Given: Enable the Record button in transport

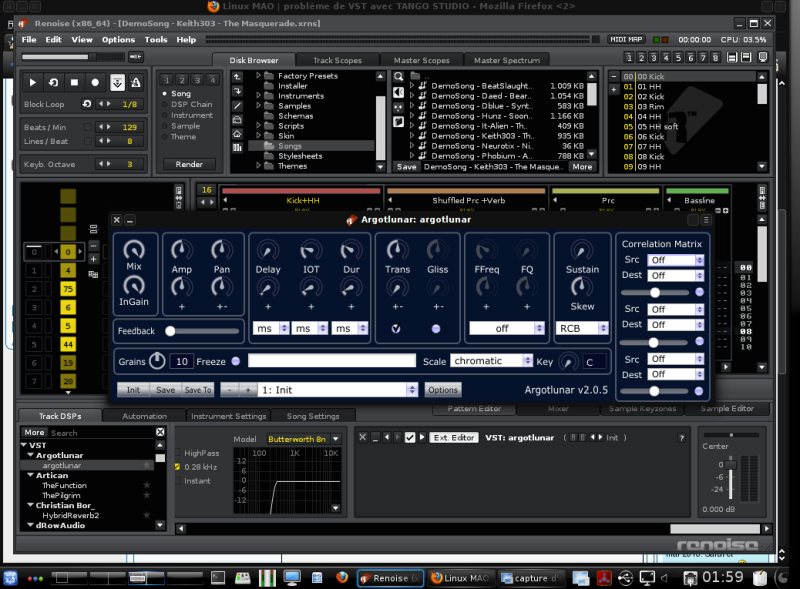Looking at the screenshot, I should 95,82.
